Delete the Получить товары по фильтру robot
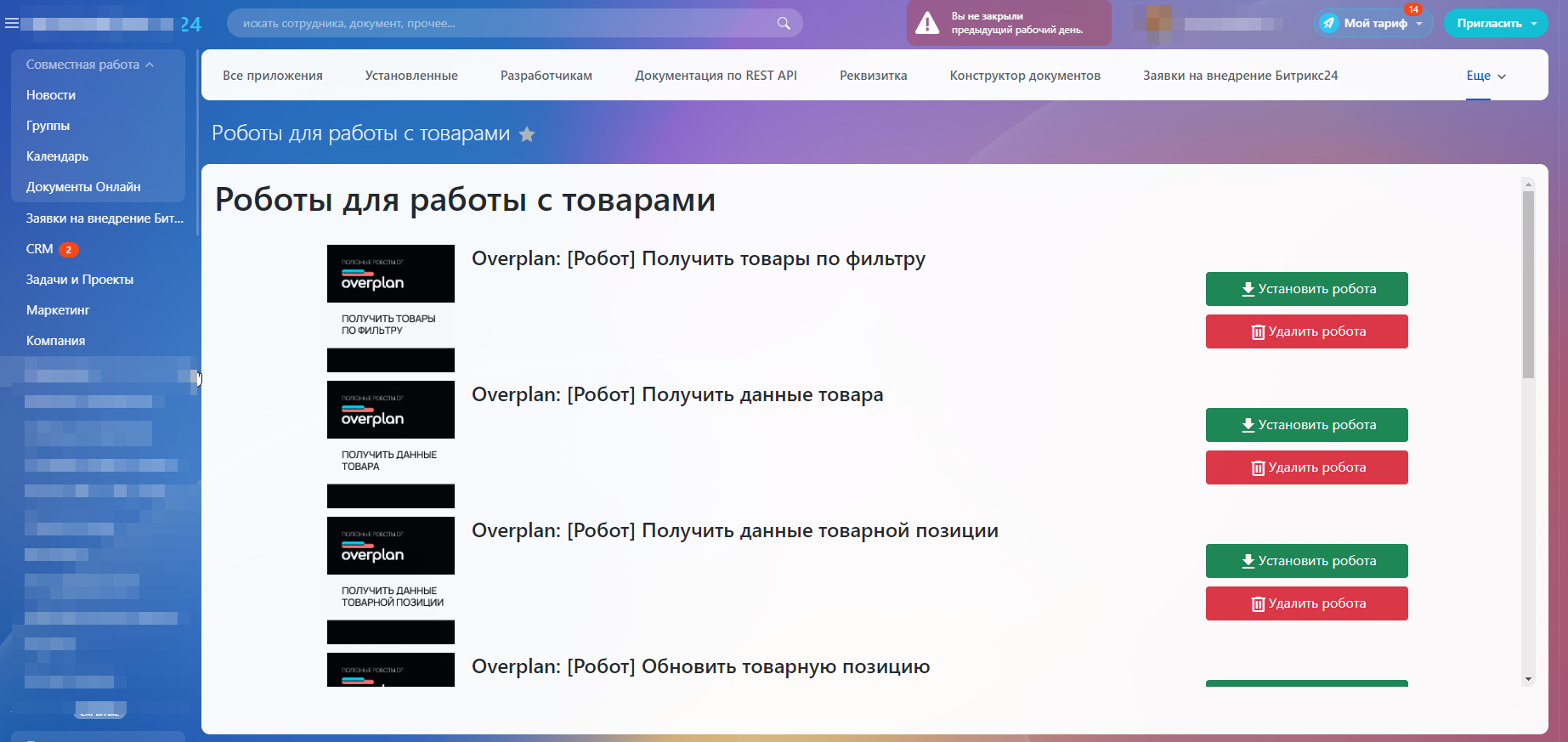 [x=1307, y=331]
